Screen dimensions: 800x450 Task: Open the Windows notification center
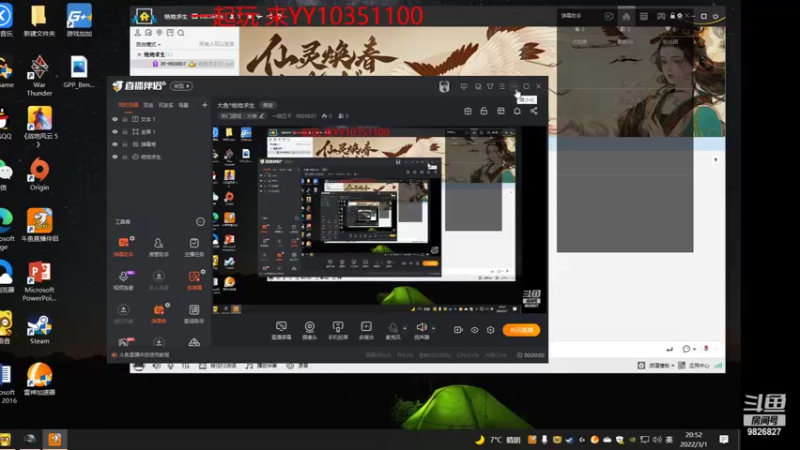tap(723, 439)
